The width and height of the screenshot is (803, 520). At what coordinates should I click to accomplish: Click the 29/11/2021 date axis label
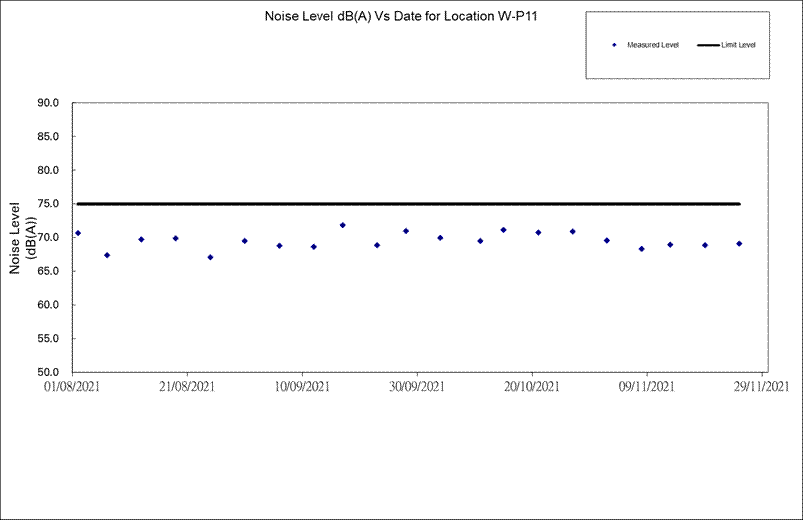coord(762,386)
